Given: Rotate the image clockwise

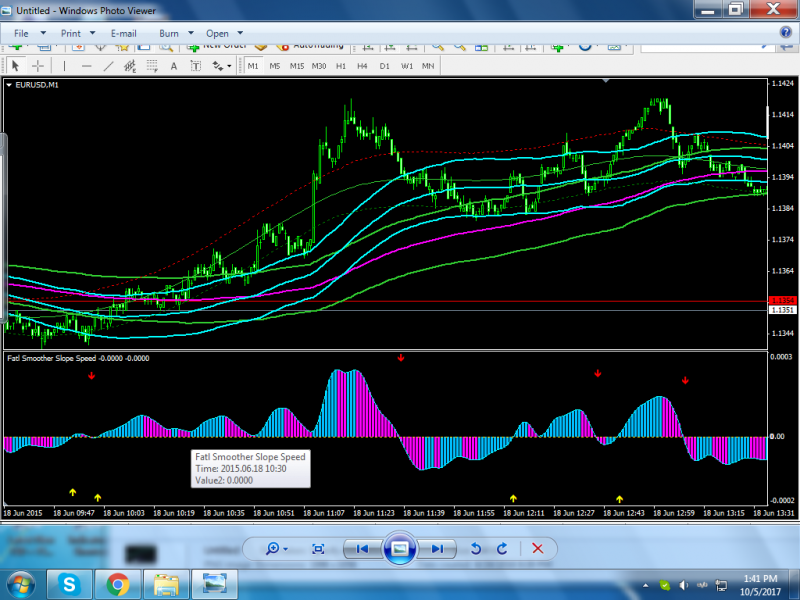Looking at the screenshot, I should click(502, 548).
